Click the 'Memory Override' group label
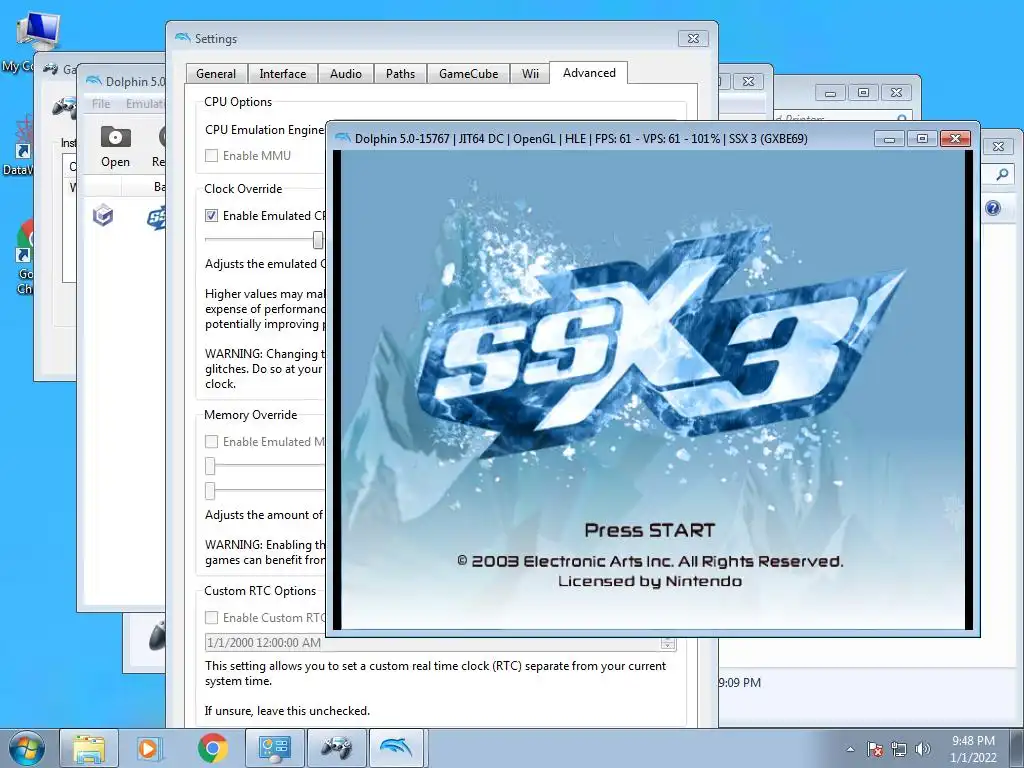The height and width of the screenshot is (768, 1024). [x=251, y=415]
